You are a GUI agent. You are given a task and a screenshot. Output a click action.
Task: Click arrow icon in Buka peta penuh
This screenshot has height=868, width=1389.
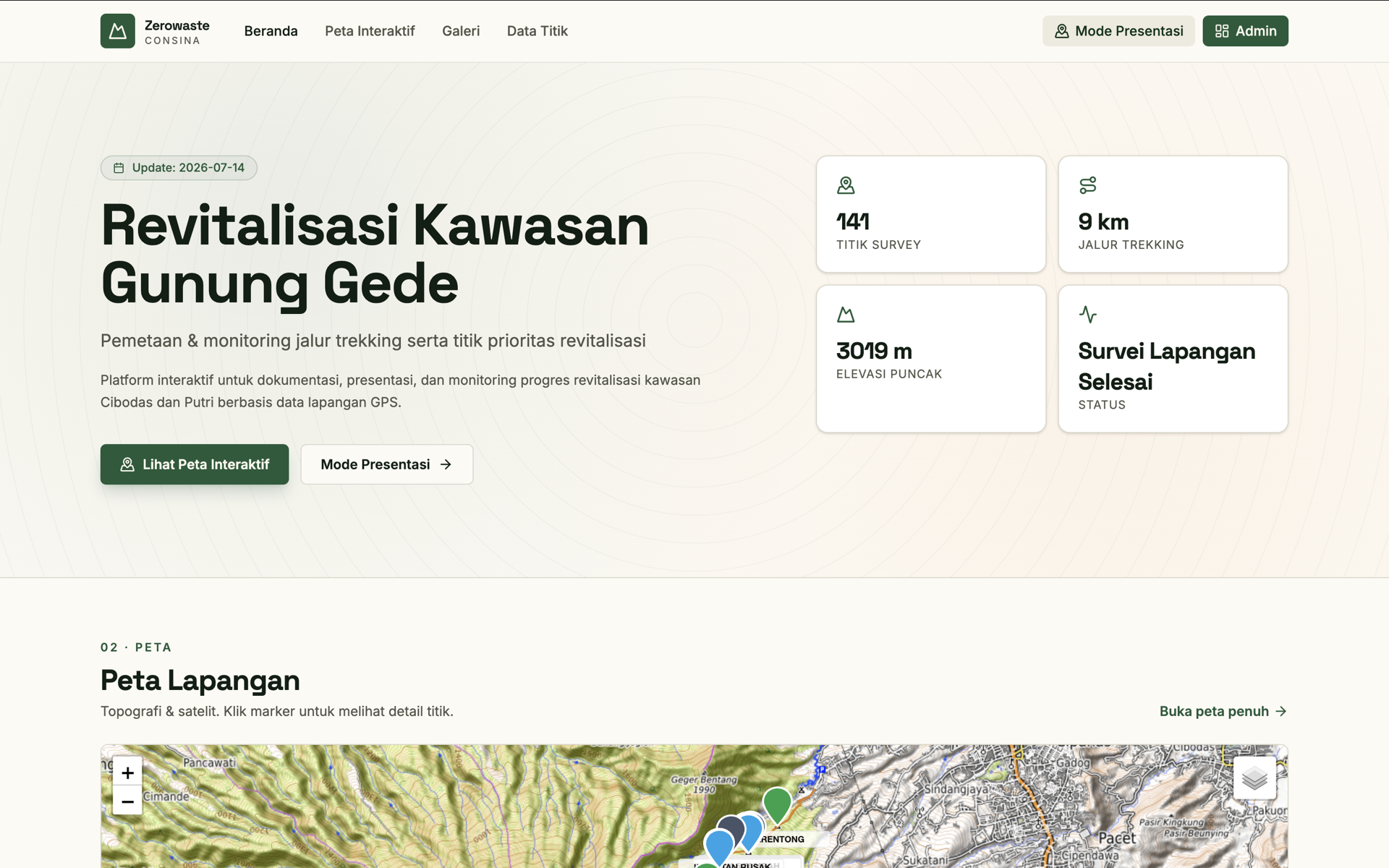click(x=1281, y=711)
